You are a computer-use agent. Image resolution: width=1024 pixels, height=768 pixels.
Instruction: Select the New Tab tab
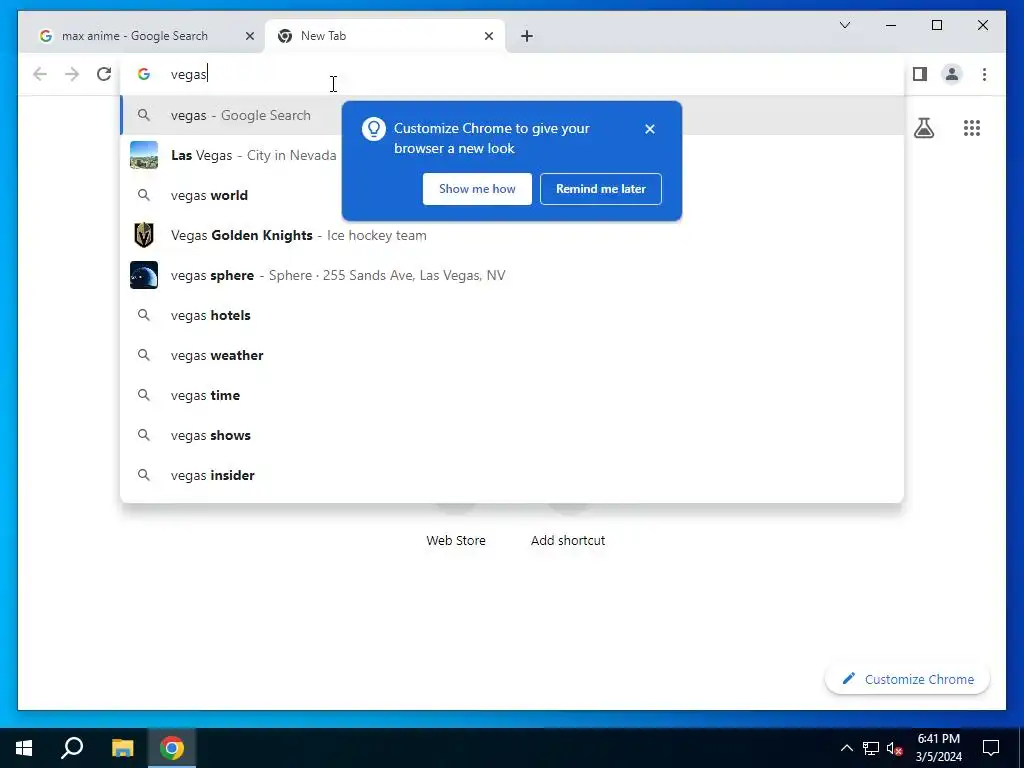point(385,36)
